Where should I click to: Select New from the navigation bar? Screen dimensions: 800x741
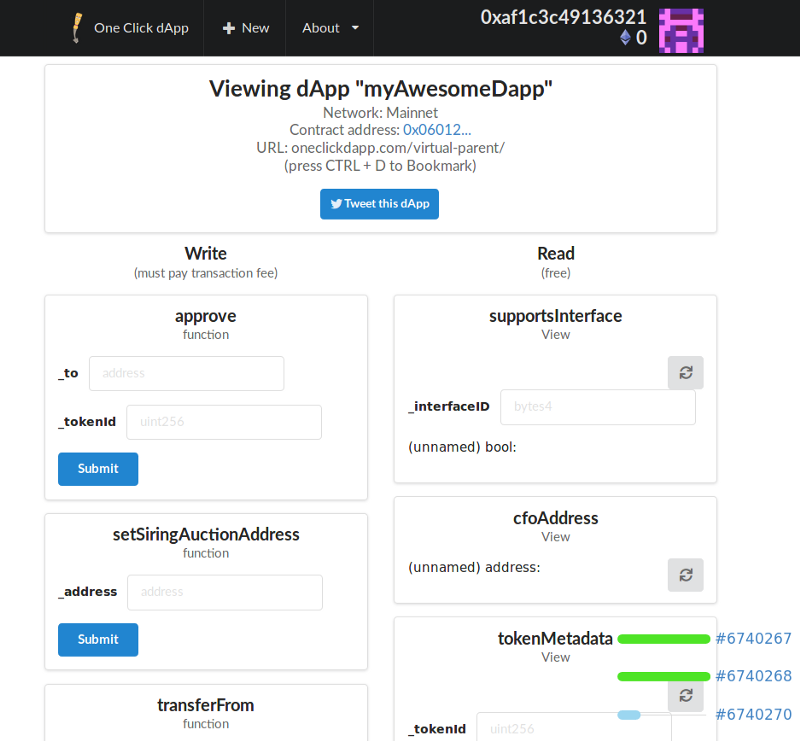pos(245,28)
